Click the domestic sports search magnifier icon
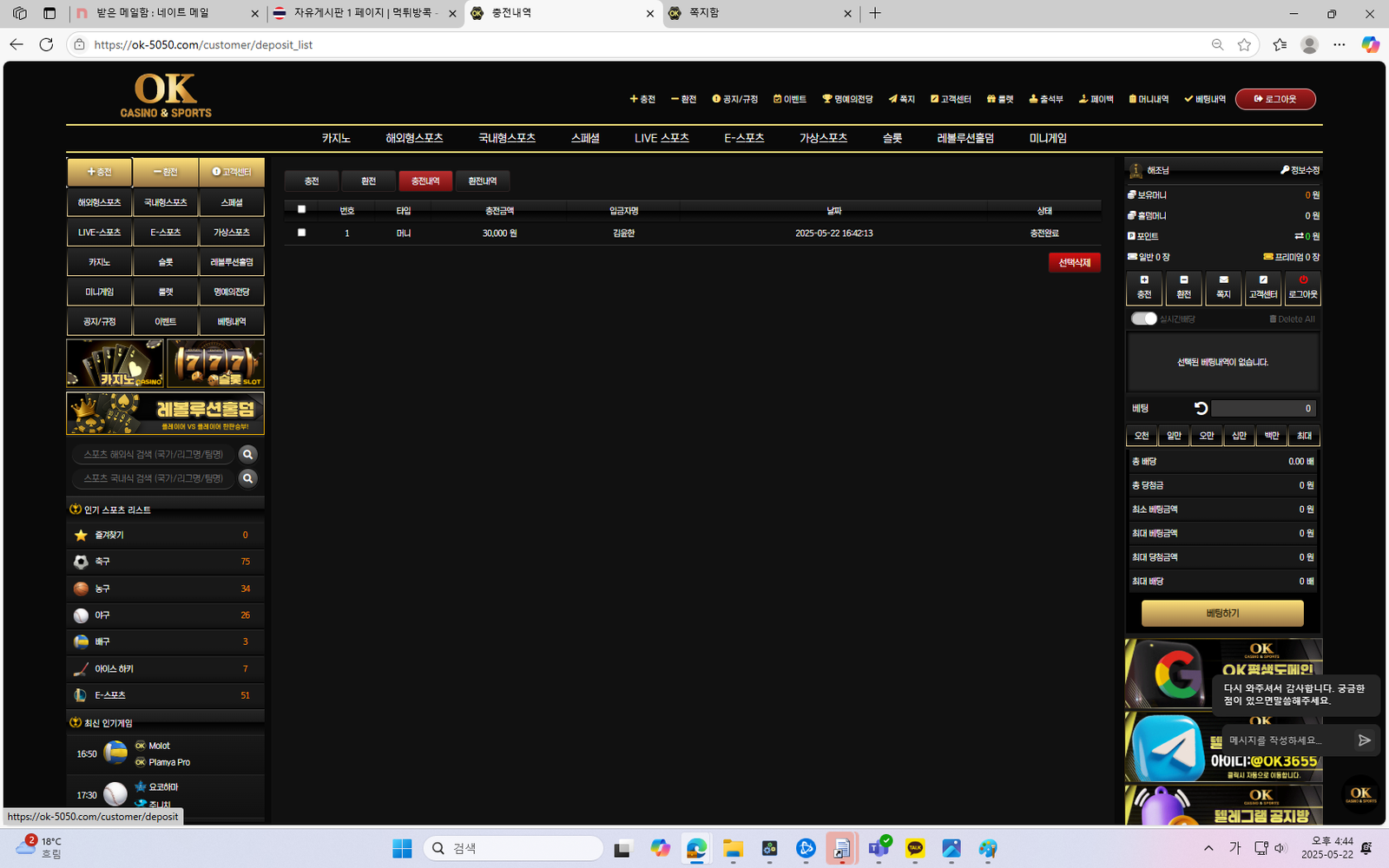This screenshot has height=868, width=1389. coord(247,478)
